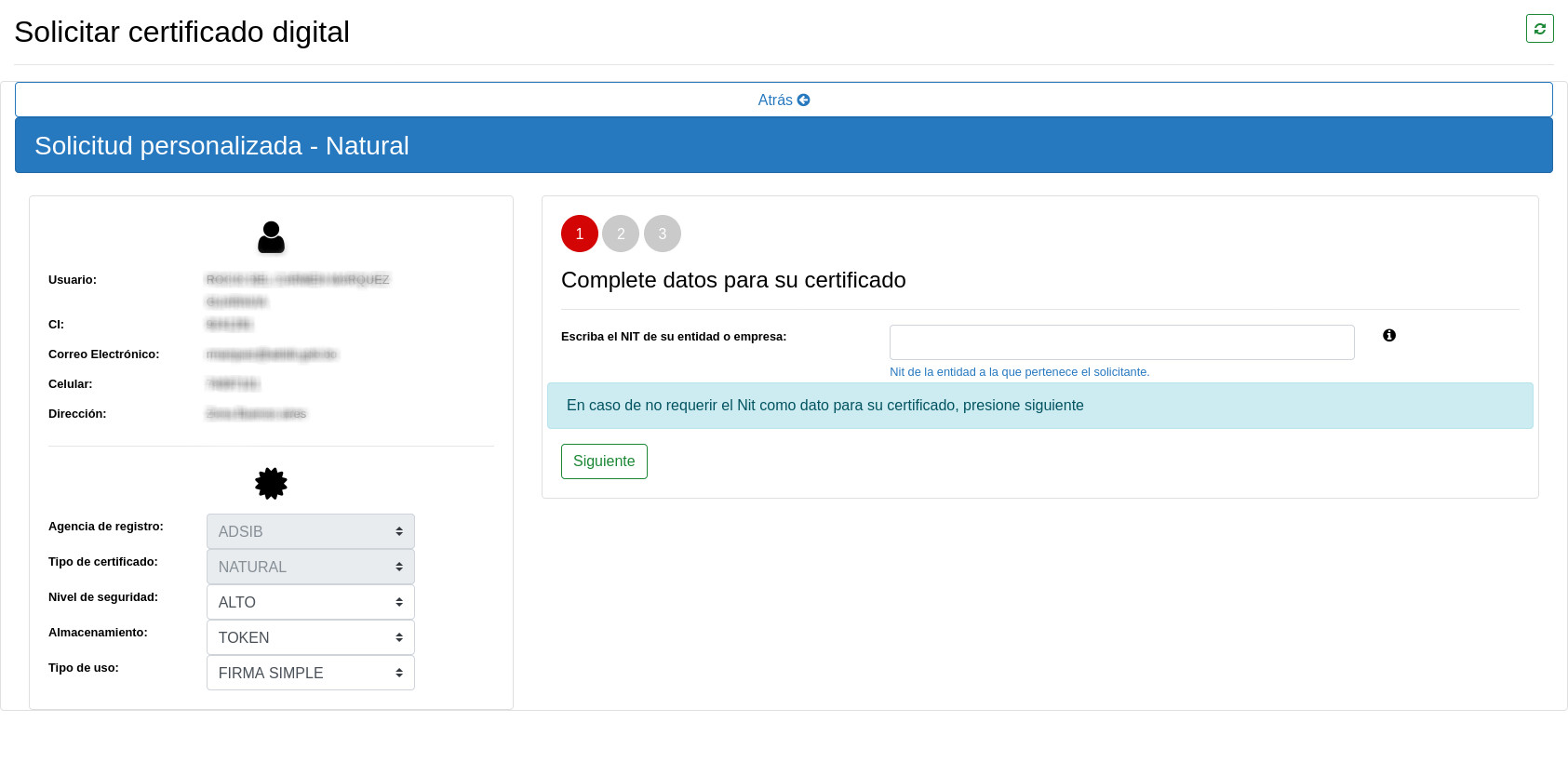Go to step 2 circle

tap(621, 234)
